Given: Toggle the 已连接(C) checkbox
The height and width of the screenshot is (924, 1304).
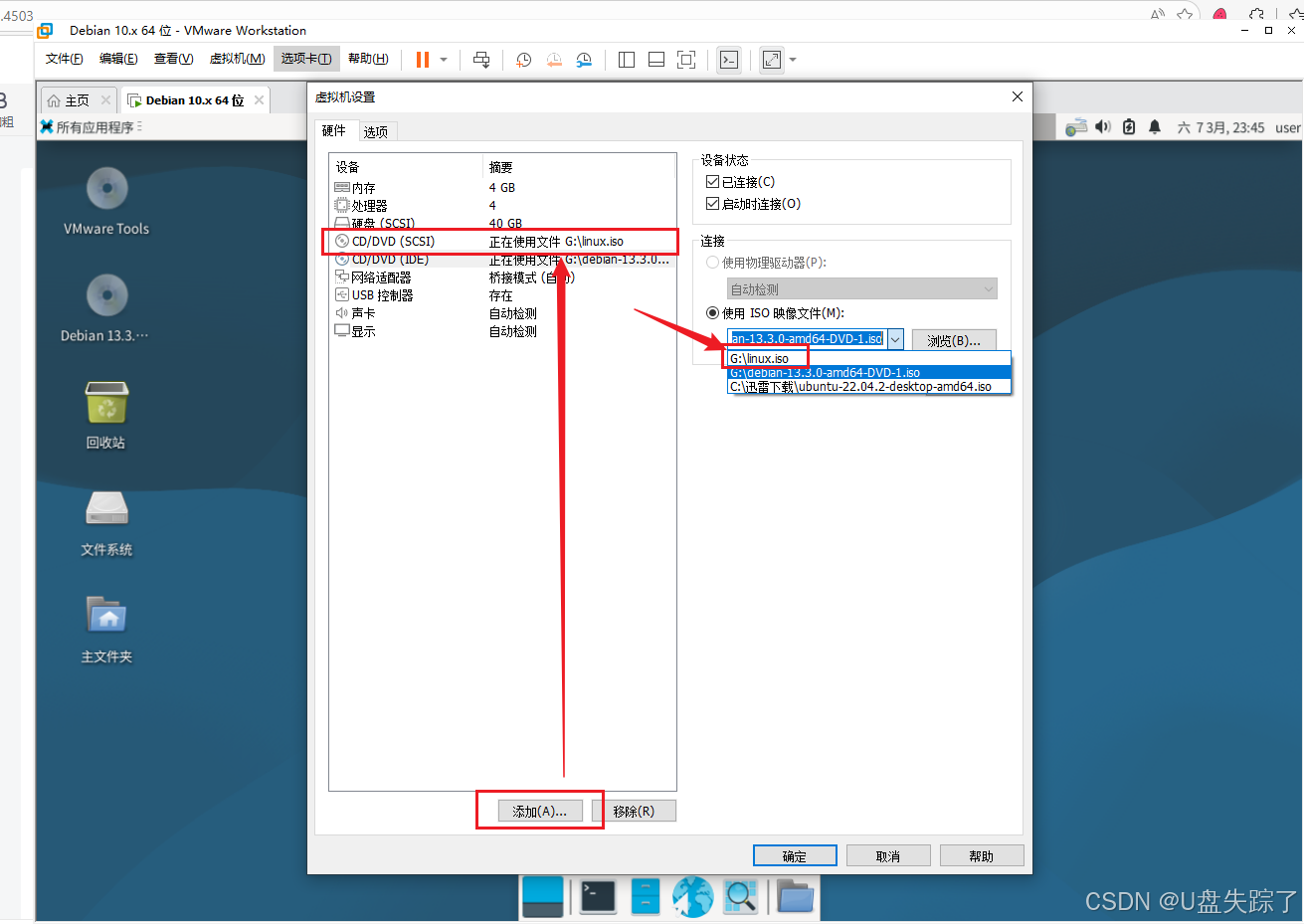Looking at the screenshot, I should [712, 181].
